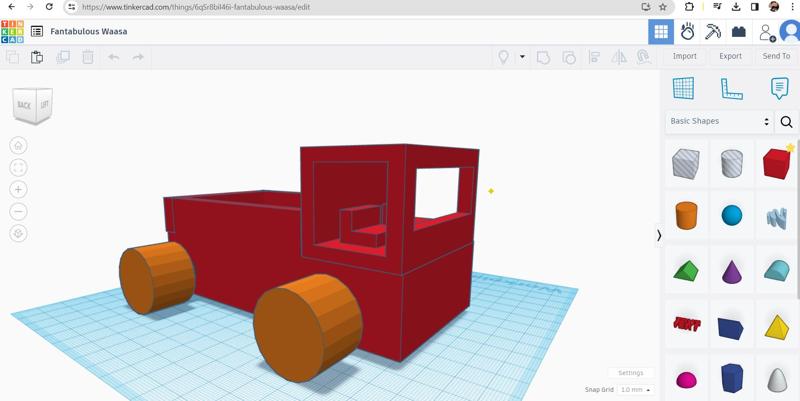800x401 pixels.
Task: Switch to Sim Lab hand icon
Action: (687, 32)
